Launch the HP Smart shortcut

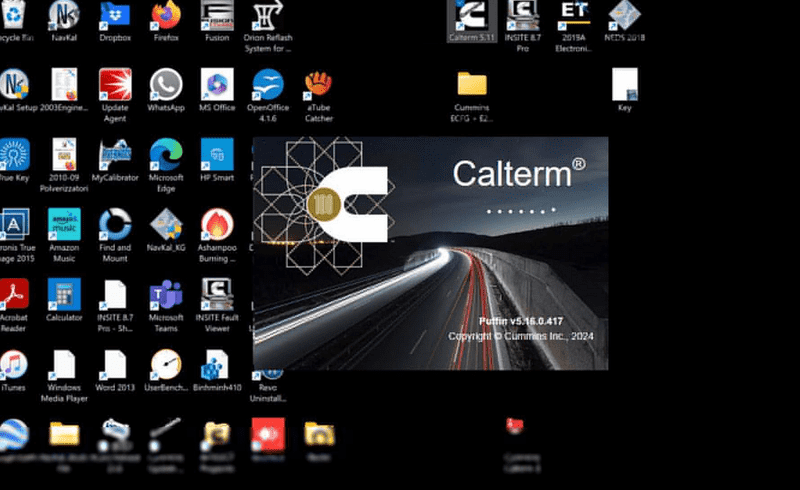[x=217, y=160]
